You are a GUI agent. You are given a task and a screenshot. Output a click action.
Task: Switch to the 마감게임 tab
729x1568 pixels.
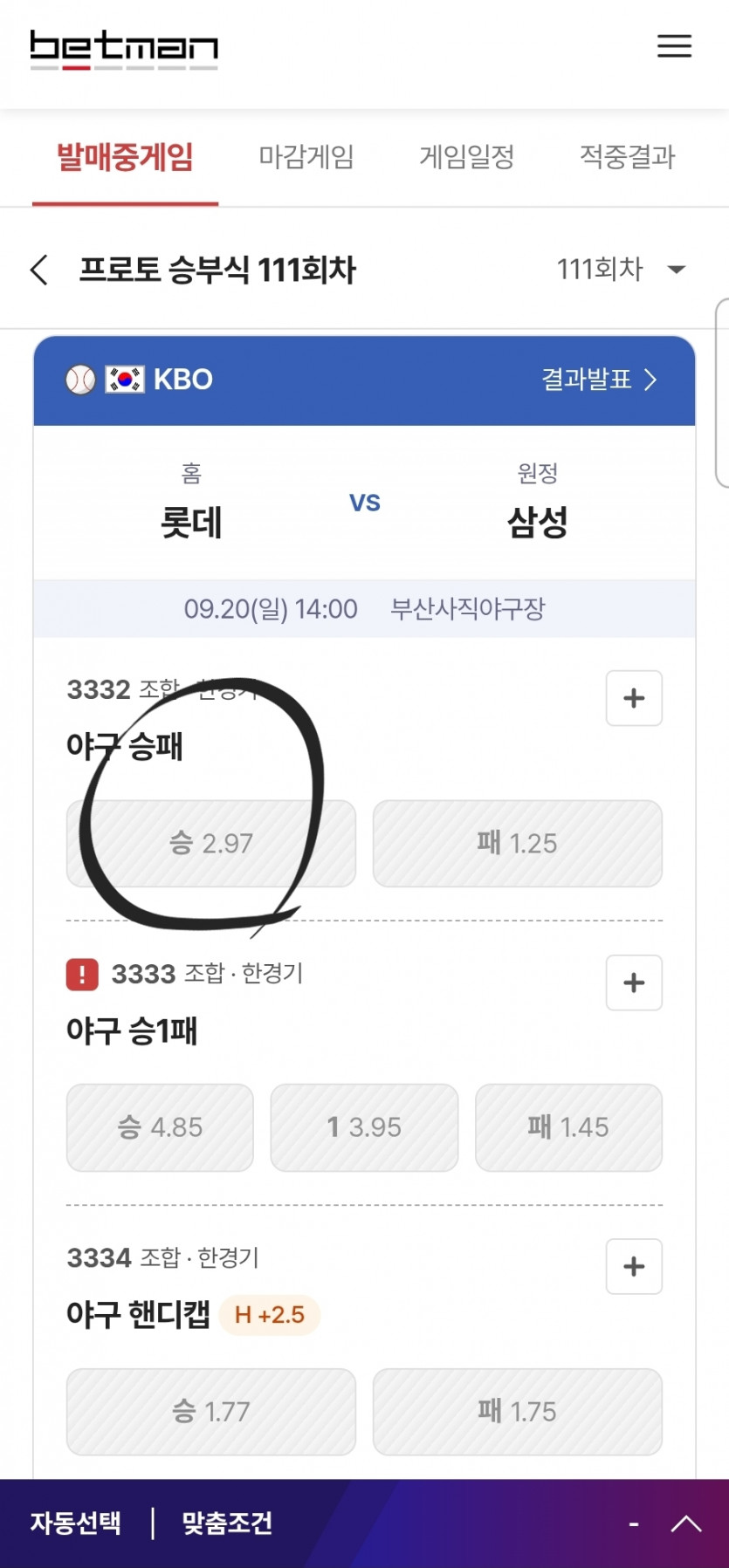(306, 157)
